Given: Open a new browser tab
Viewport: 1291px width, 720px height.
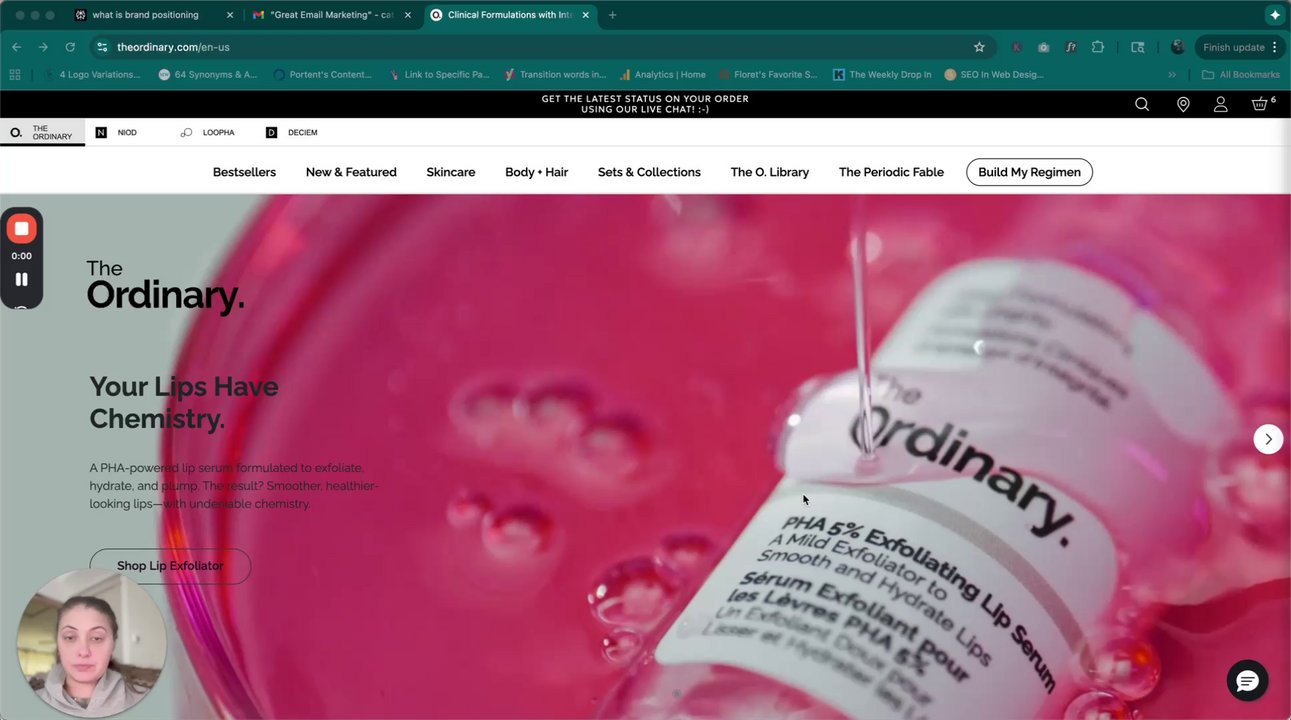Looking at the screenshot, I should pos(613,15).
